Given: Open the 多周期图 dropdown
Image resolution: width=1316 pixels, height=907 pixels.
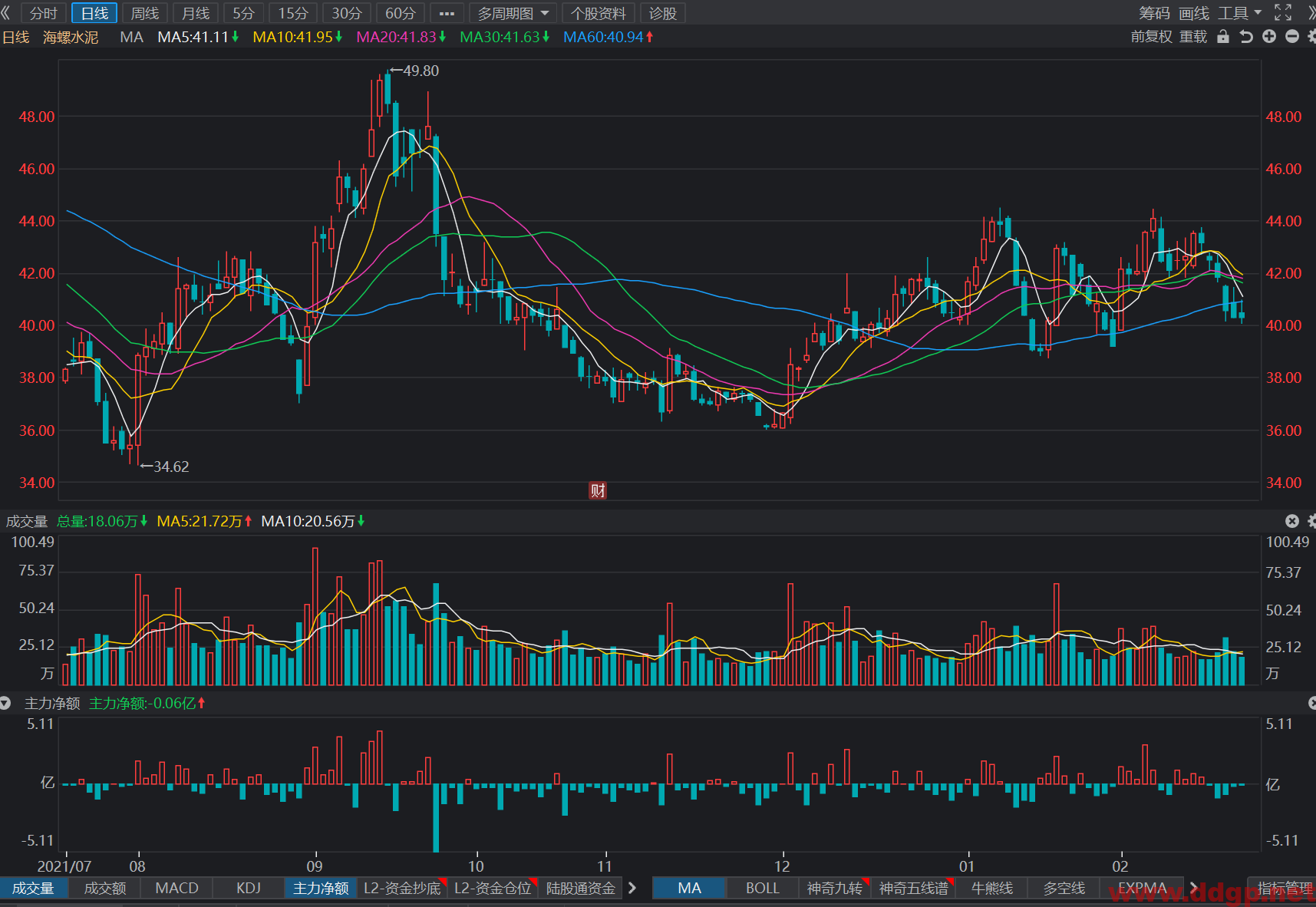Looking at the screenshot, I should click(x=513, y=13).
